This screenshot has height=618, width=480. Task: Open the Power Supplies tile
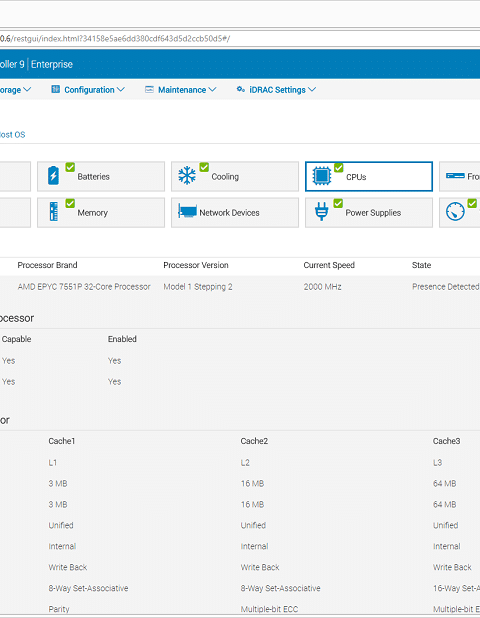(369, 212)
